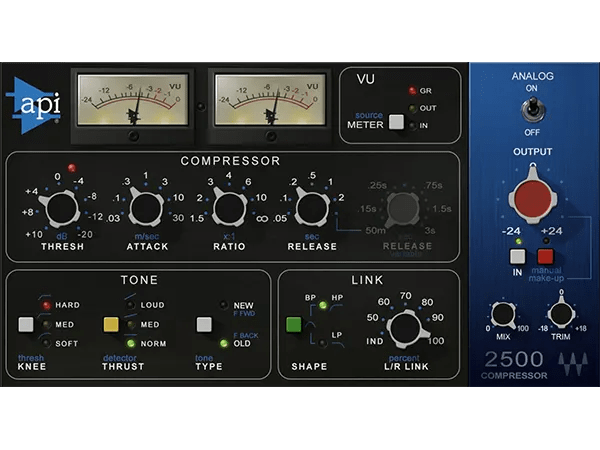The height and width of the screenshot is (450, 600).
Task: Flip the ANALOG on/off toggle switch
Action: click(532, 110)
